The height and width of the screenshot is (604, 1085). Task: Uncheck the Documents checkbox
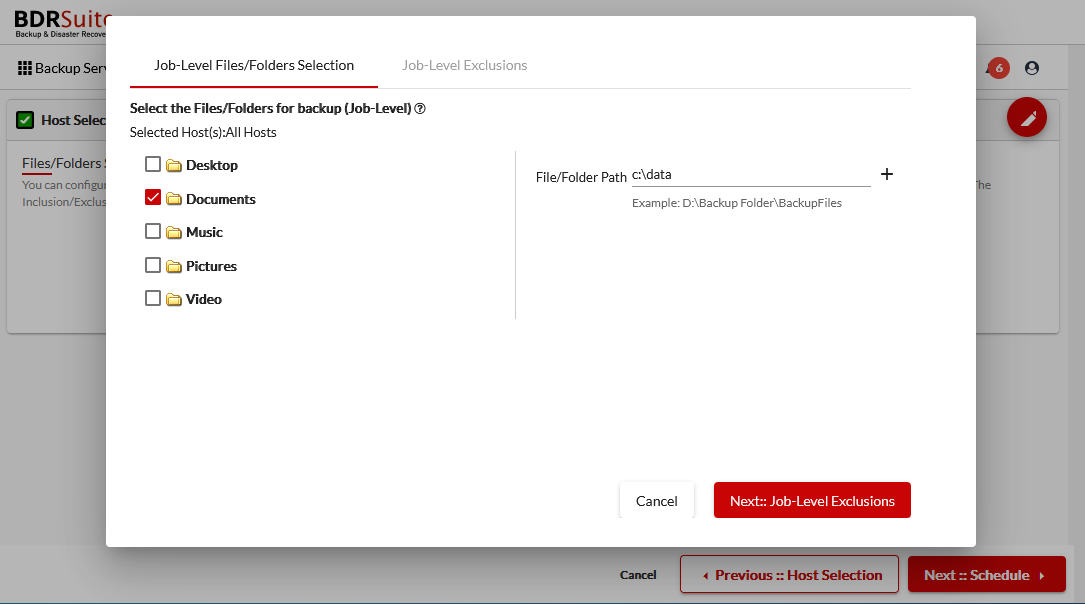[x=153, y=198]
